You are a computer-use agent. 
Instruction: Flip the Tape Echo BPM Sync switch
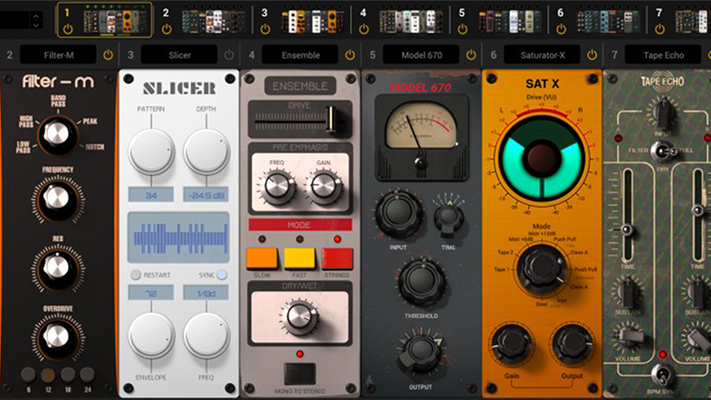(662, 375)
